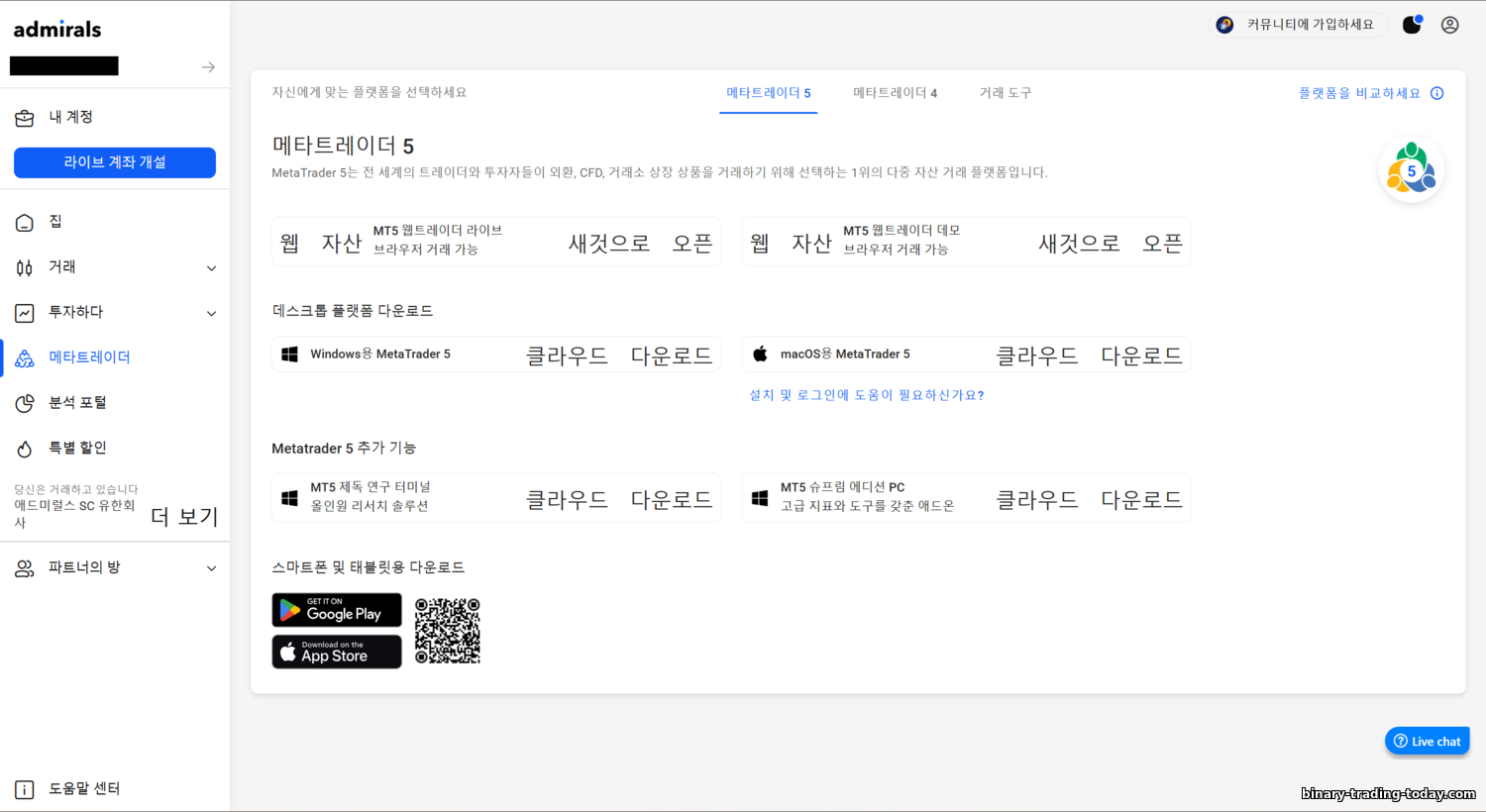Image resolution: width=1486 pixels, height=812 pixels.
Task: Click the info icon beside 플랫폼을 비교하세요
Action: (x=1437, y=93)
